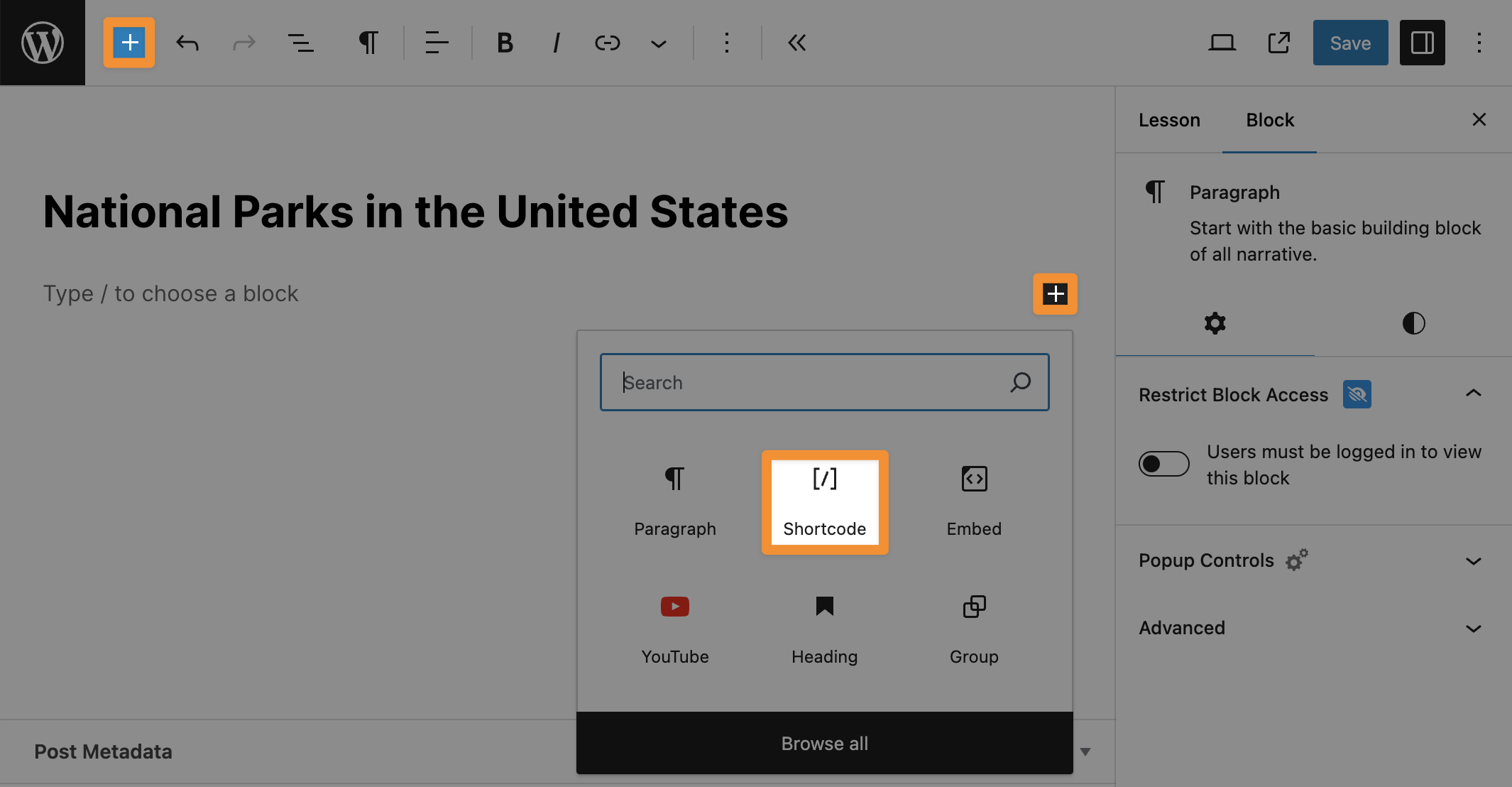Viewport: 1512px width, 787px height.
Task: Insert a link with chain icon
Action: [607, 43]
